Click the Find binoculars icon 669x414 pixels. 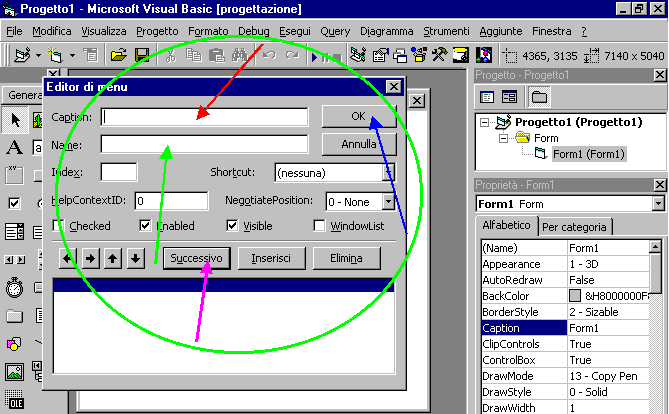pos(240,55)
